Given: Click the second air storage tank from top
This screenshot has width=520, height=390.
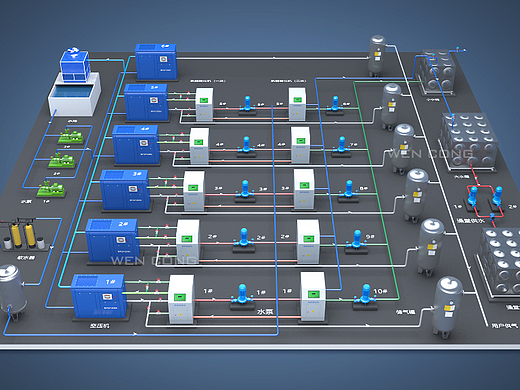Looking at the screenshot, I should [391, 106].
